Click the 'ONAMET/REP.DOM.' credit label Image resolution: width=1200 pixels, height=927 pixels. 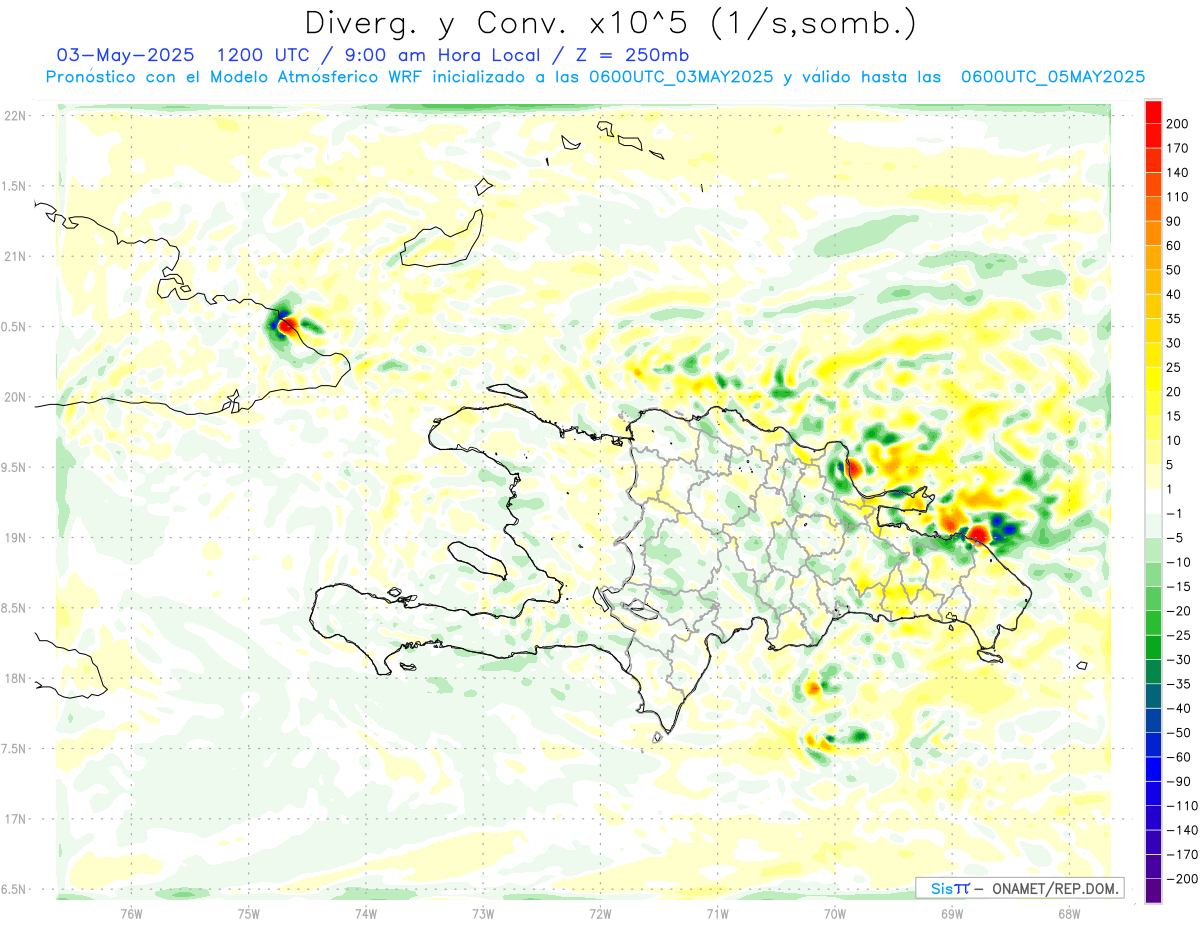point(1055,889)
